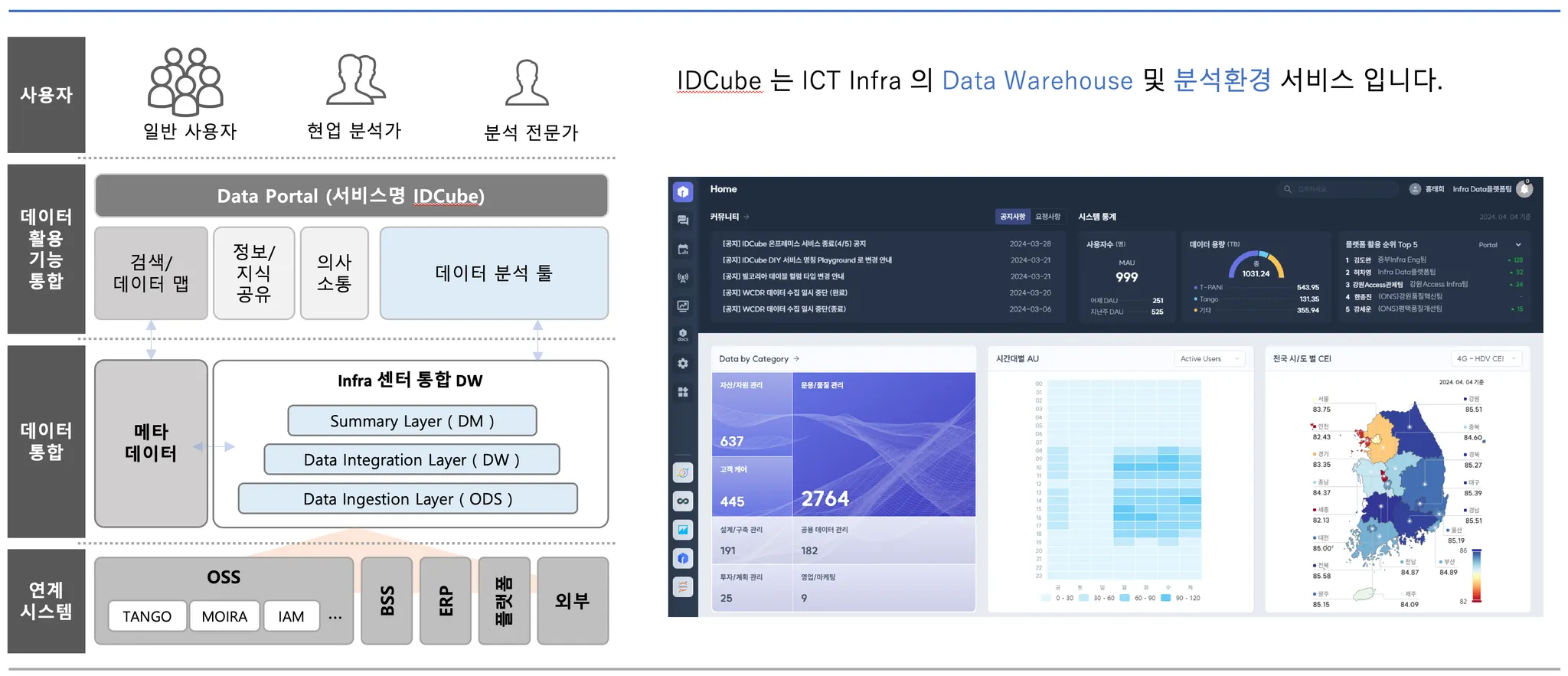Image resolution: width=1568 pixels, height=676 pixels.
Task: Open the antenna tower sidebar icon
Action: click(x=683, y=278)
